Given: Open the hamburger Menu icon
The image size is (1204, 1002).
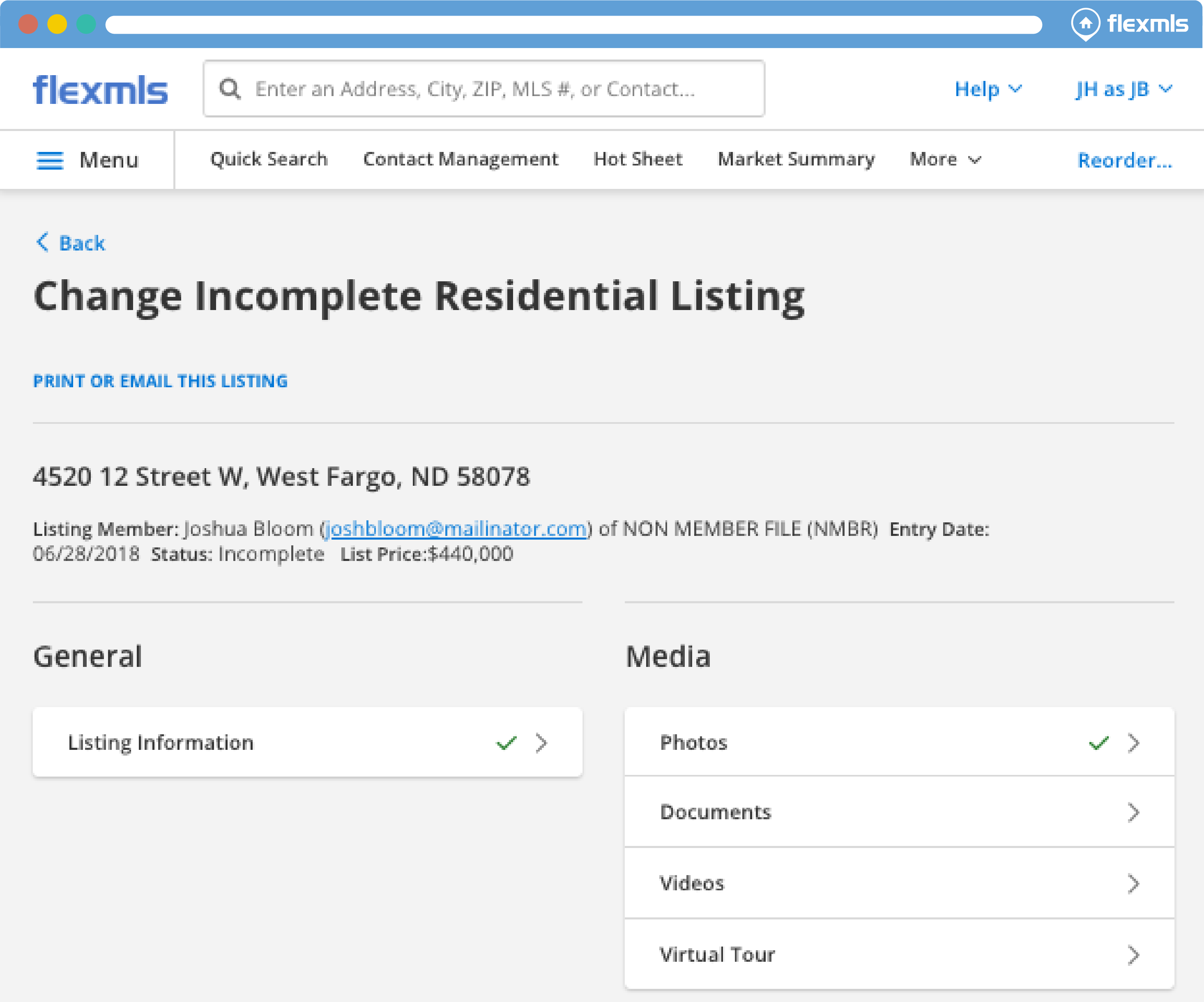Looking at the screenshot, I should click(50, 161).
